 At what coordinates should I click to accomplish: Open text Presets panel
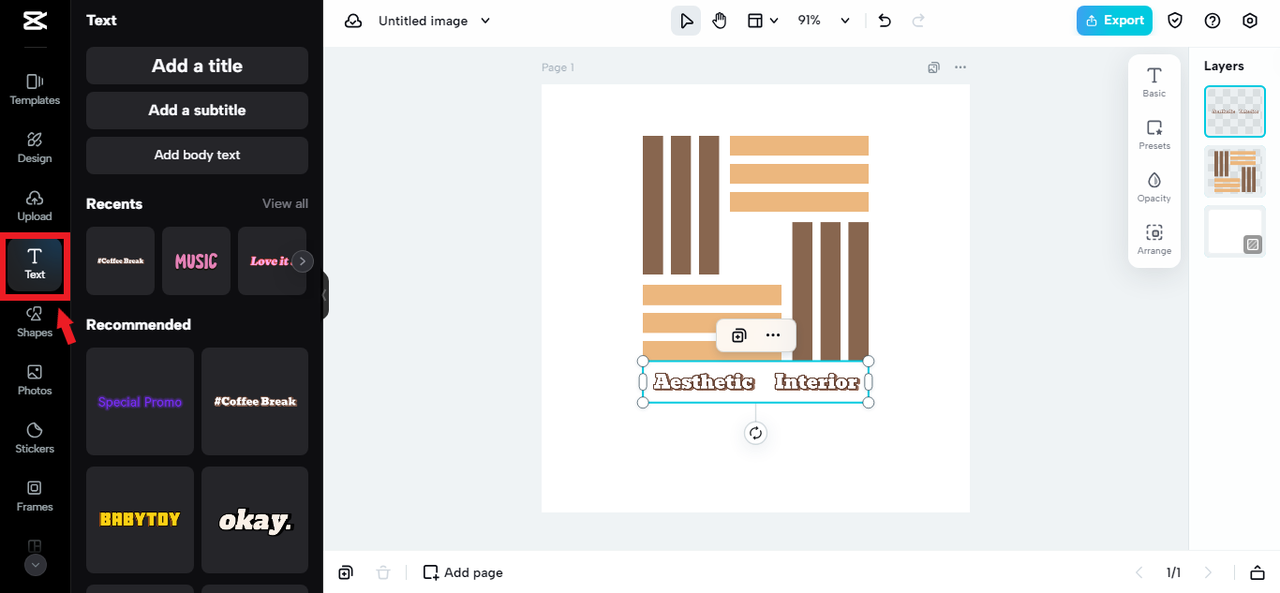coord(1154,135)
